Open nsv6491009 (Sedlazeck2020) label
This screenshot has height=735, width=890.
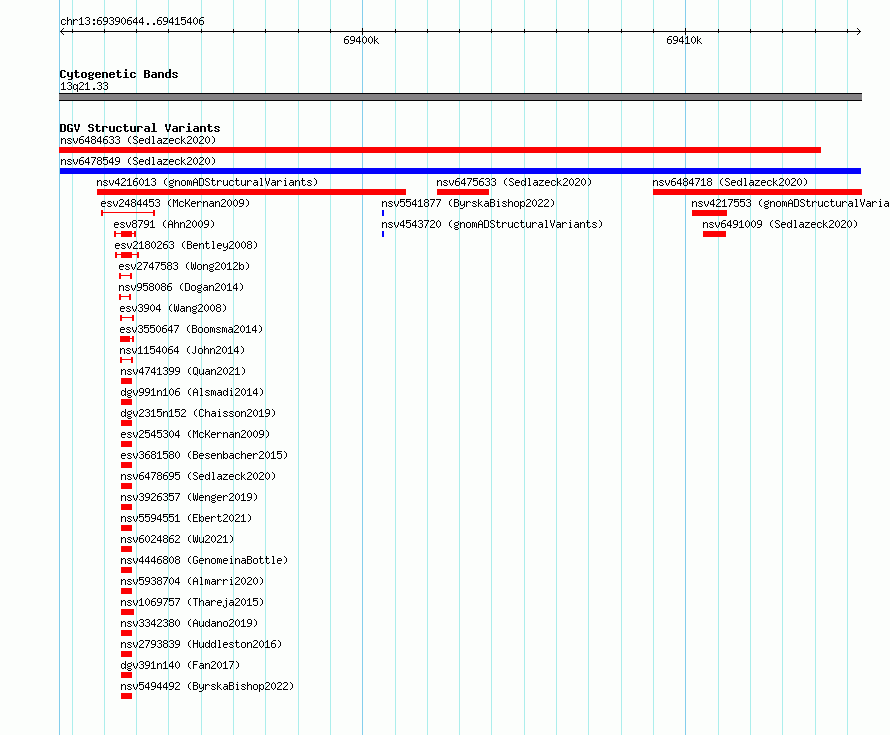click(780, 224)
